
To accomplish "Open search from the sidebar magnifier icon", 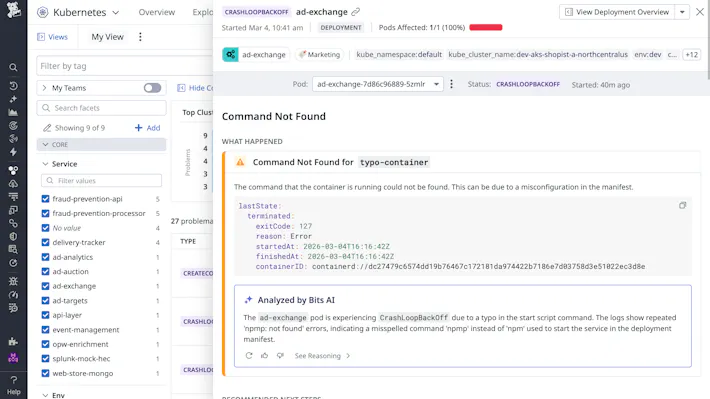I will [13, 67].
